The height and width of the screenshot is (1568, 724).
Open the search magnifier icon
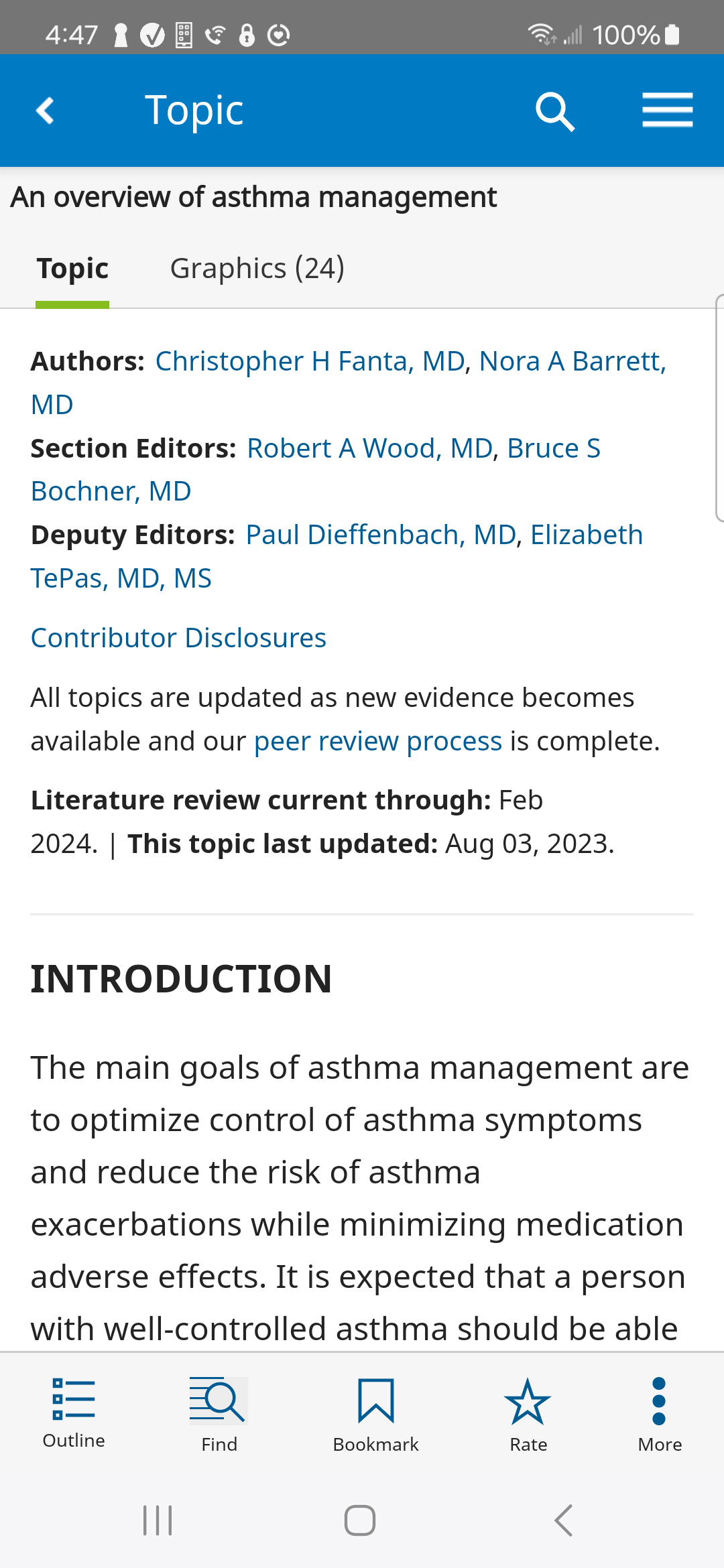click(555, 111)
